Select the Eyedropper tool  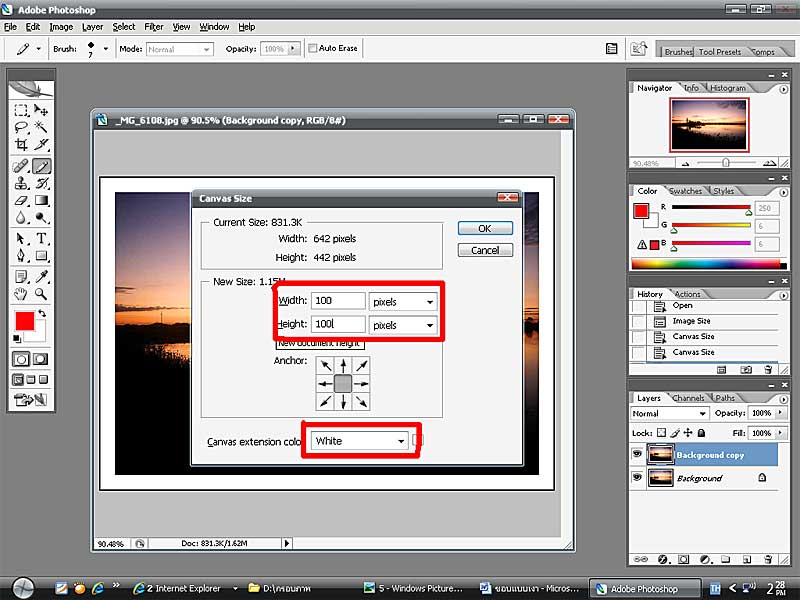tap(41, 277)
